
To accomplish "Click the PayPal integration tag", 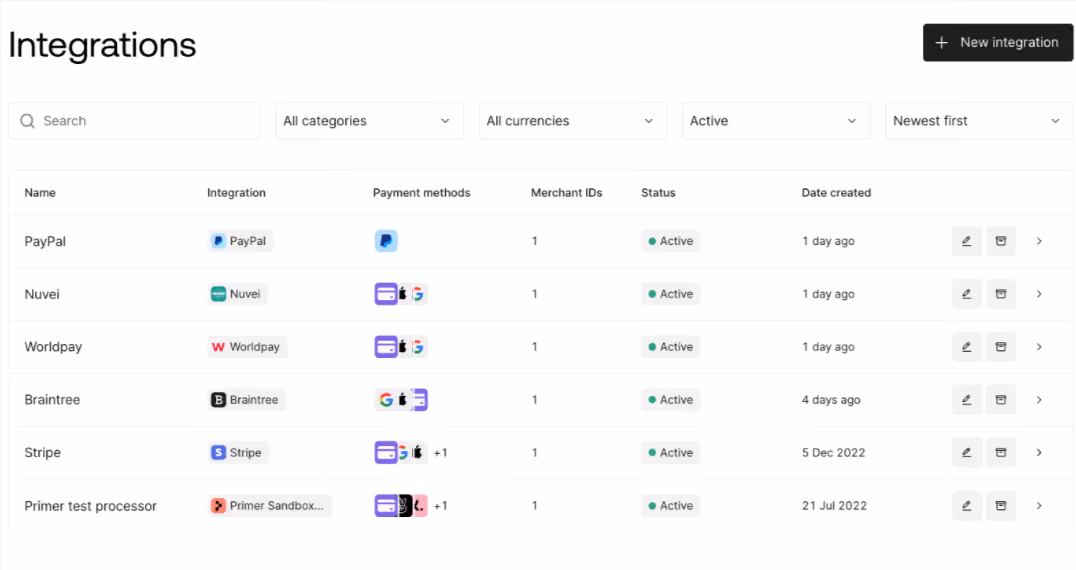I will pyautogui.click(x=240, y=241).
